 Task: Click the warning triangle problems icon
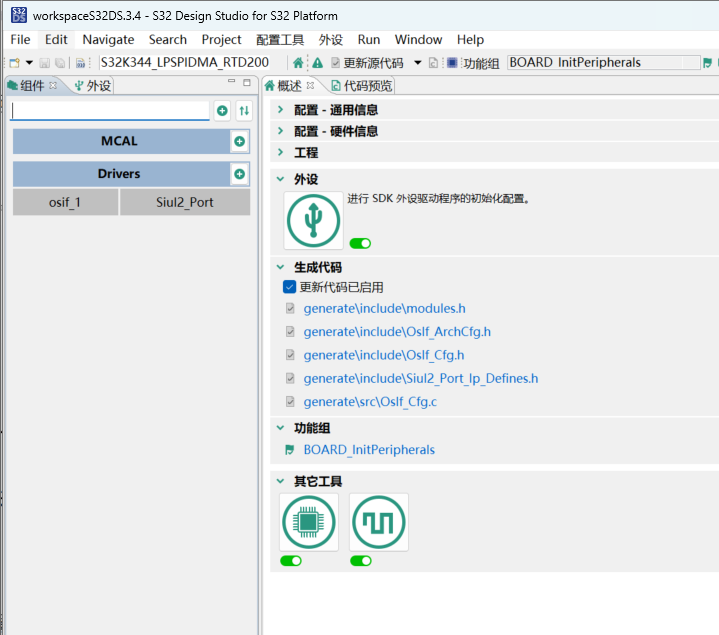[317, 63]
